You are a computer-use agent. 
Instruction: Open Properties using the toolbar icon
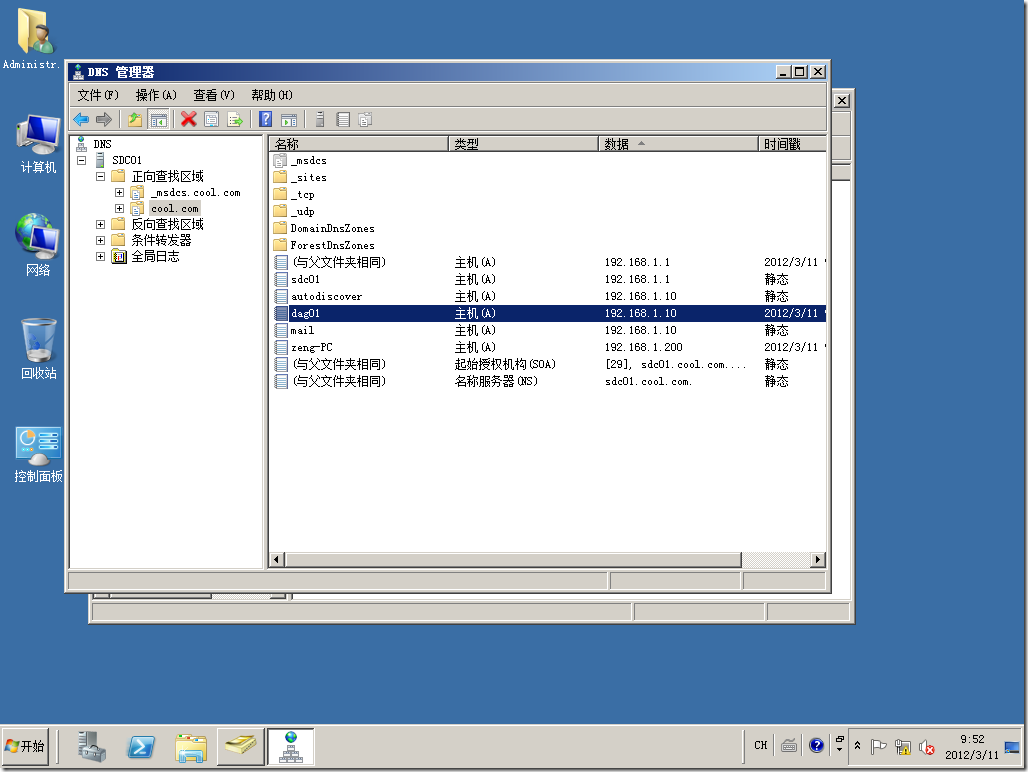click(x=212, y=119)
